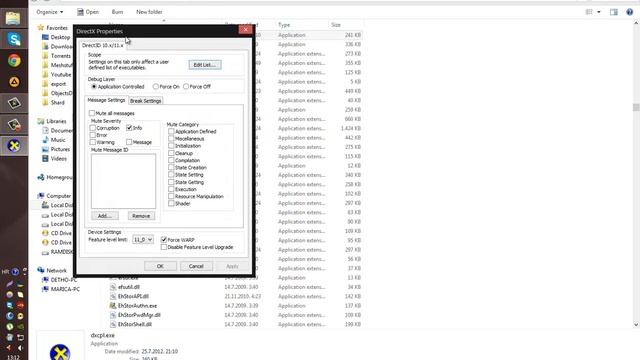Select the Direct3D 10.x/11.x tab
The width and height of the screenshot is (640, 360).
tap(102, 45)
